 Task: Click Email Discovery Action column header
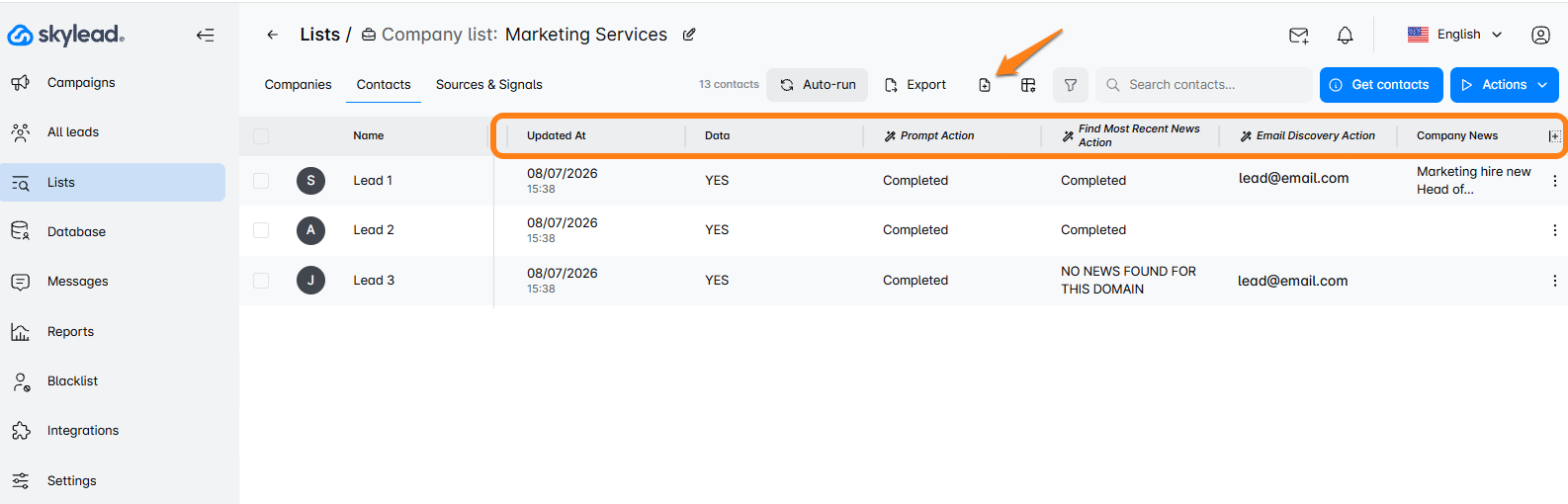(1307, 136)
